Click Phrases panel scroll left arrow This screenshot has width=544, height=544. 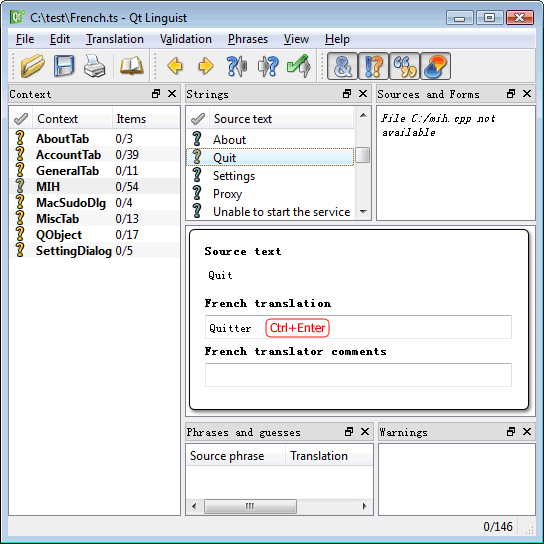[194, 506]
